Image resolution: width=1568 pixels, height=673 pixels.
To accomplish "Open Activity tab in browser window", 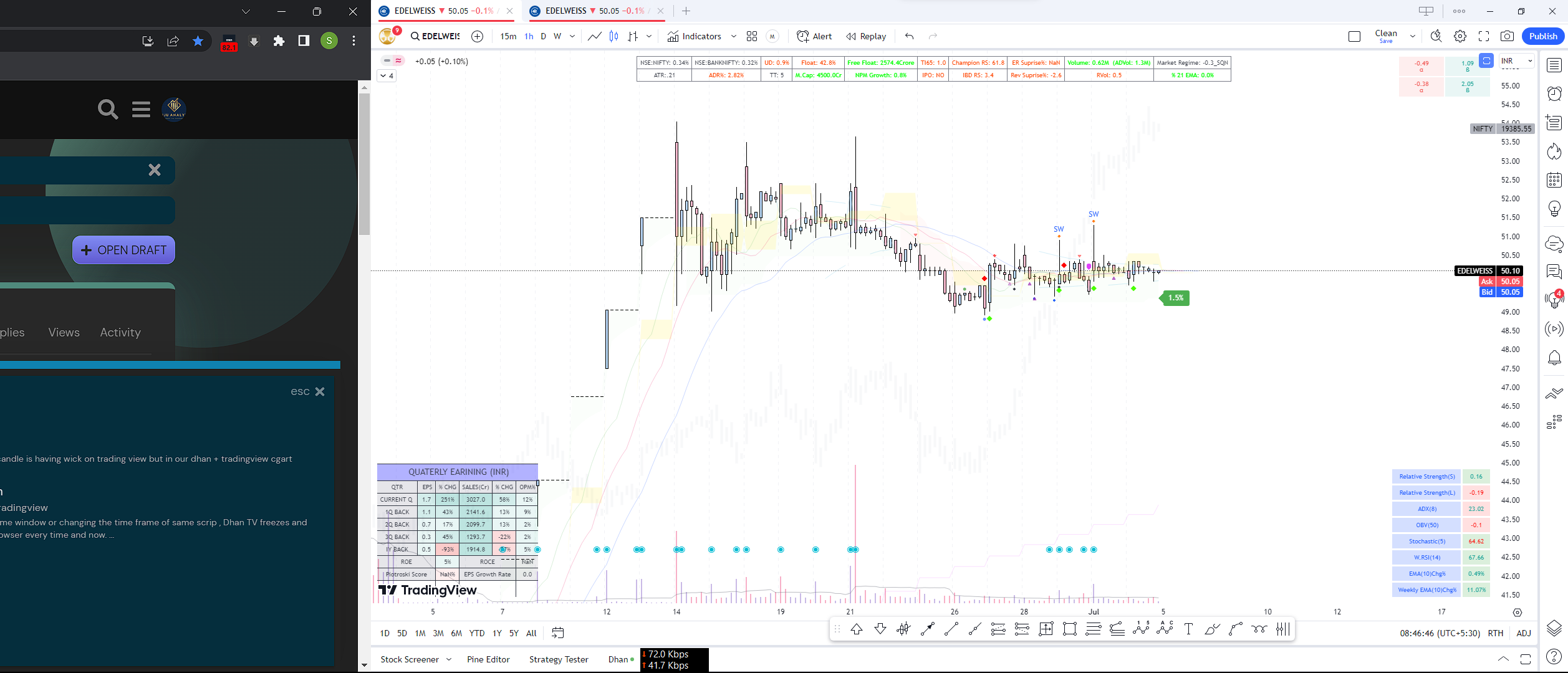I will (120, 332).
